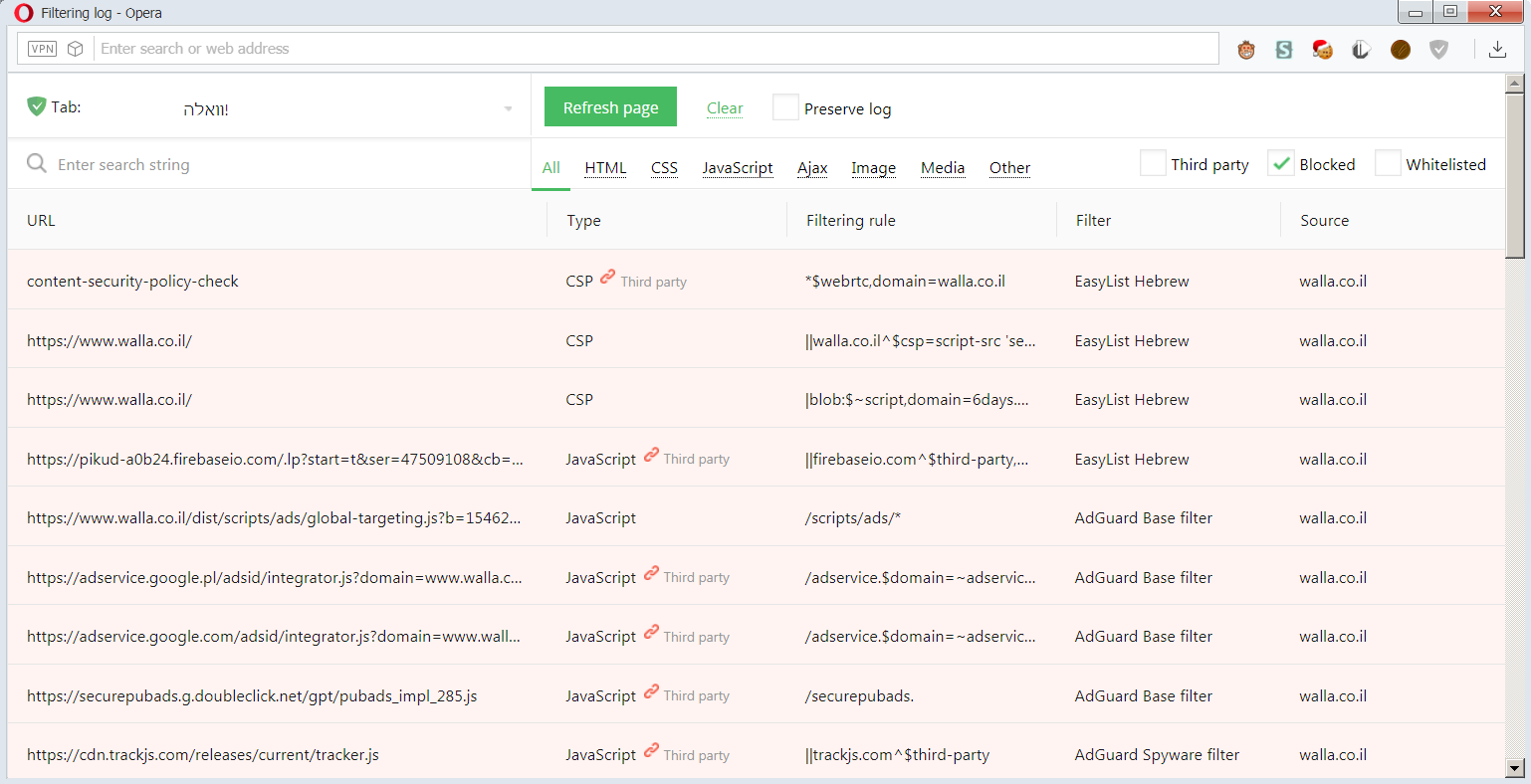This screenshot has width=1531, height=784.
Task: Select the All request type tab
Action: tap(551, 167)
